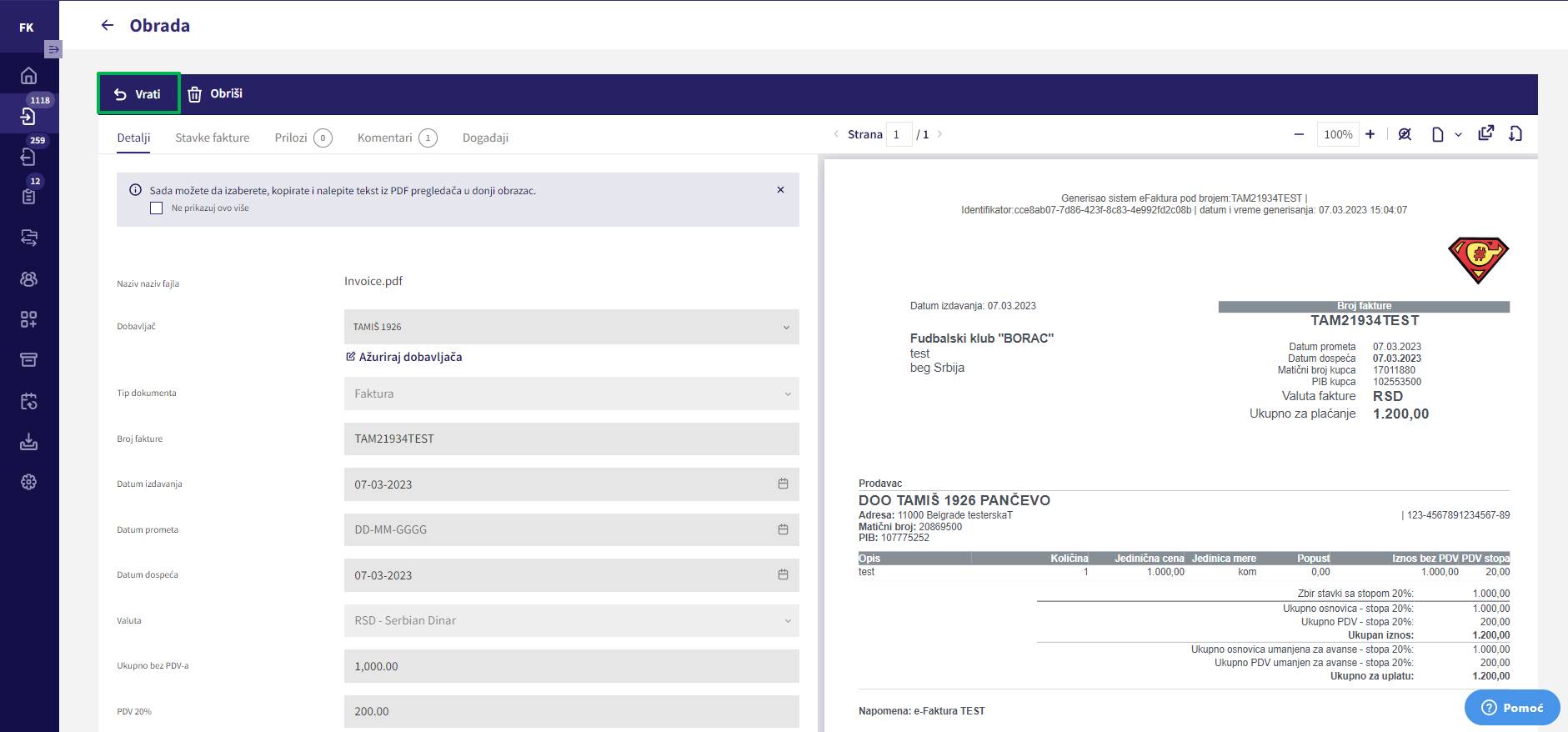Screen dimensions: 1568x732
Task: Click the 100% zoom level field
Action: (1338, 134)
